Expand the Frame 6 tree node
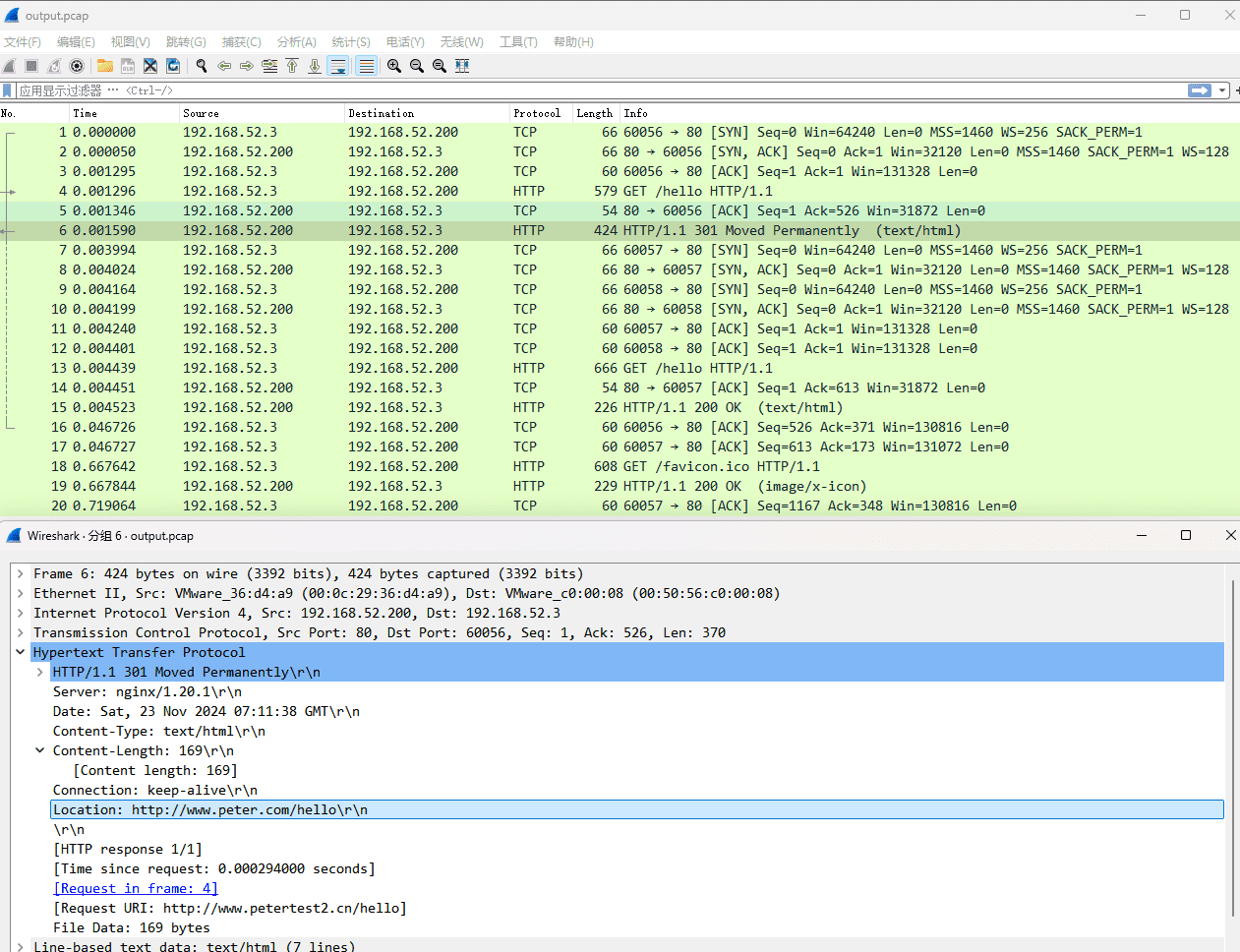 (x=20, y=573)
